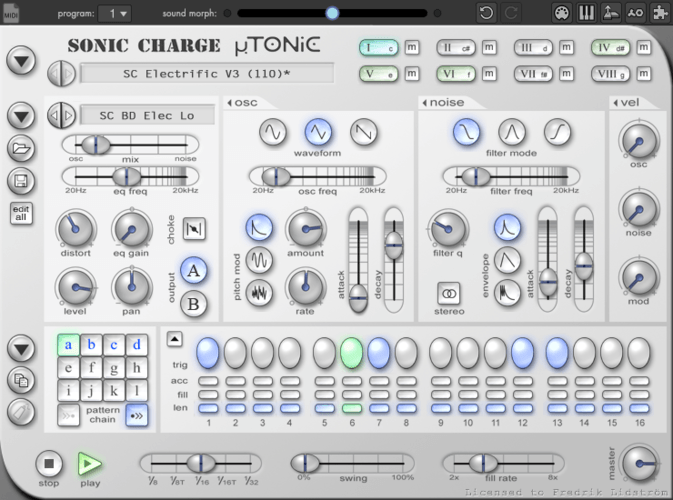The width and height of the screenshot is (673, 500).
Task: Choose noise pitch mod mode
Action: 259,293
